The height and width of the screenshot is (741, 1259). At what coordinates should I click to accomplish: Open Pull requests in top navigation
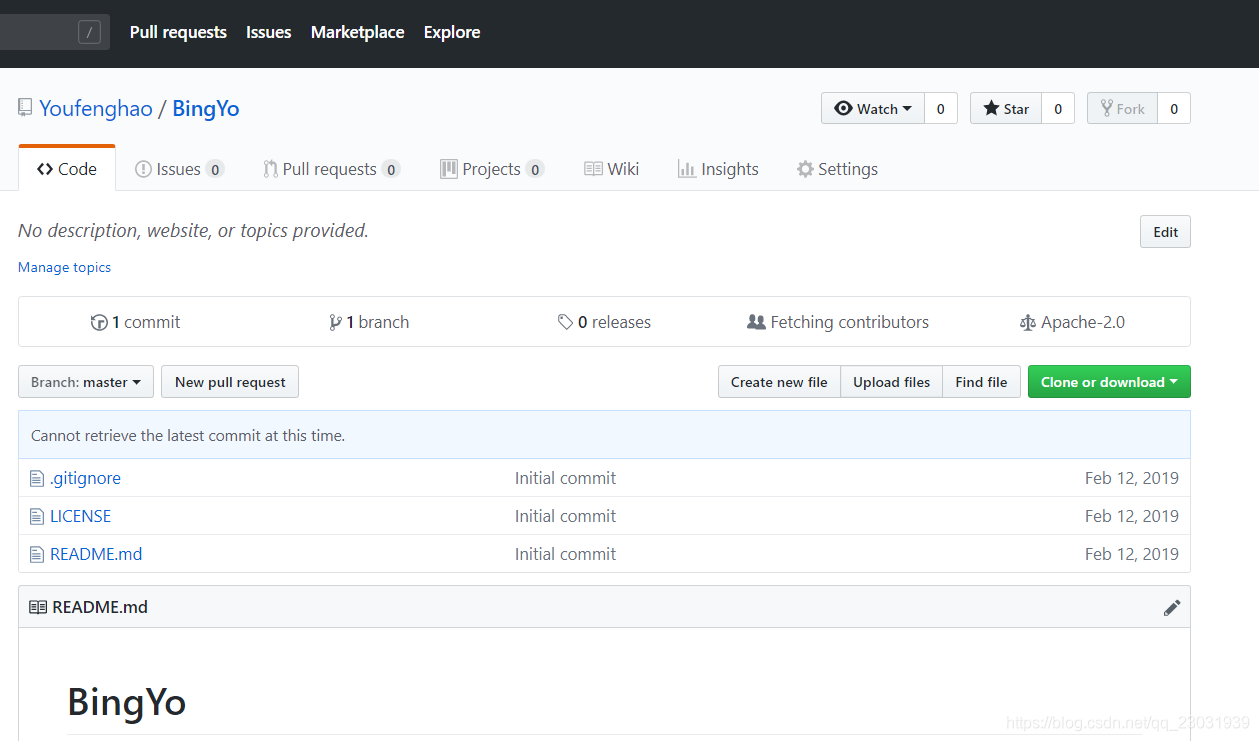[178, 32]
